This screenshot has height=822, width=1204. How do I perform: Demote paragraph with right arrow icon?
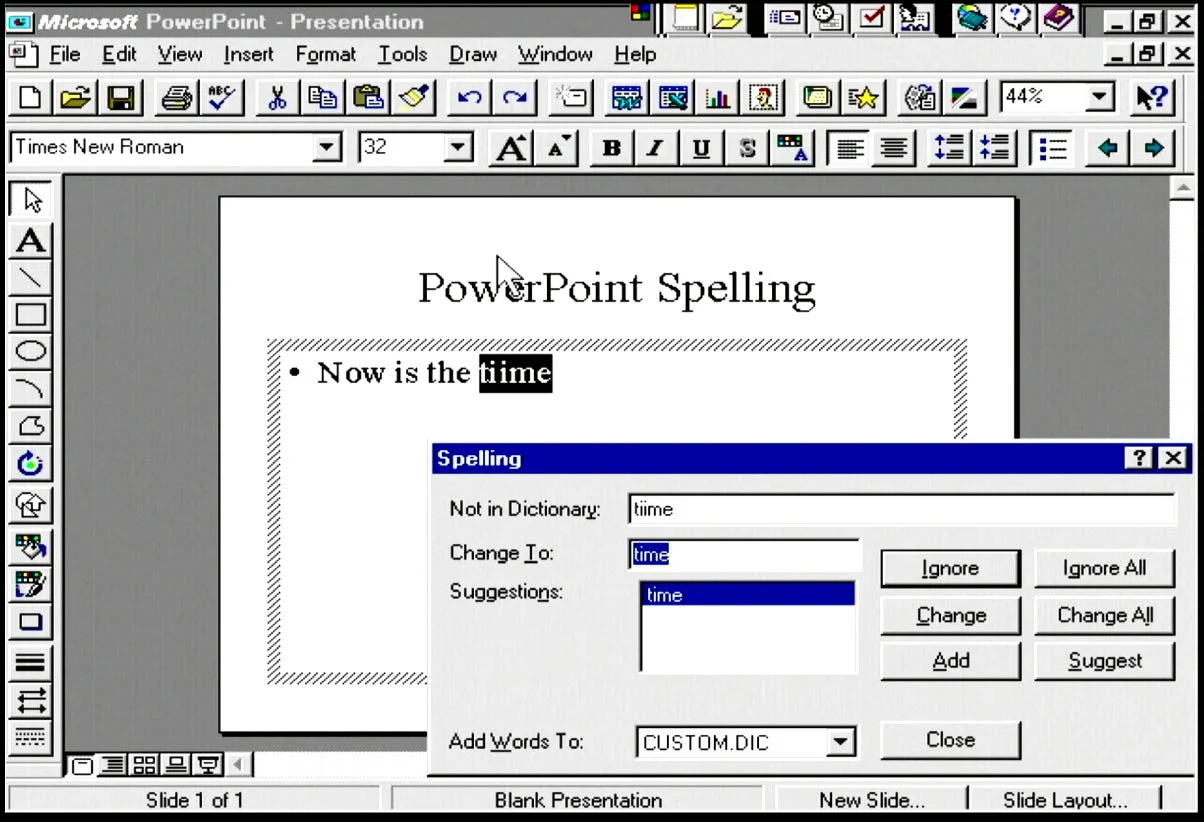pyautogui.click(x=1153, y=149)
